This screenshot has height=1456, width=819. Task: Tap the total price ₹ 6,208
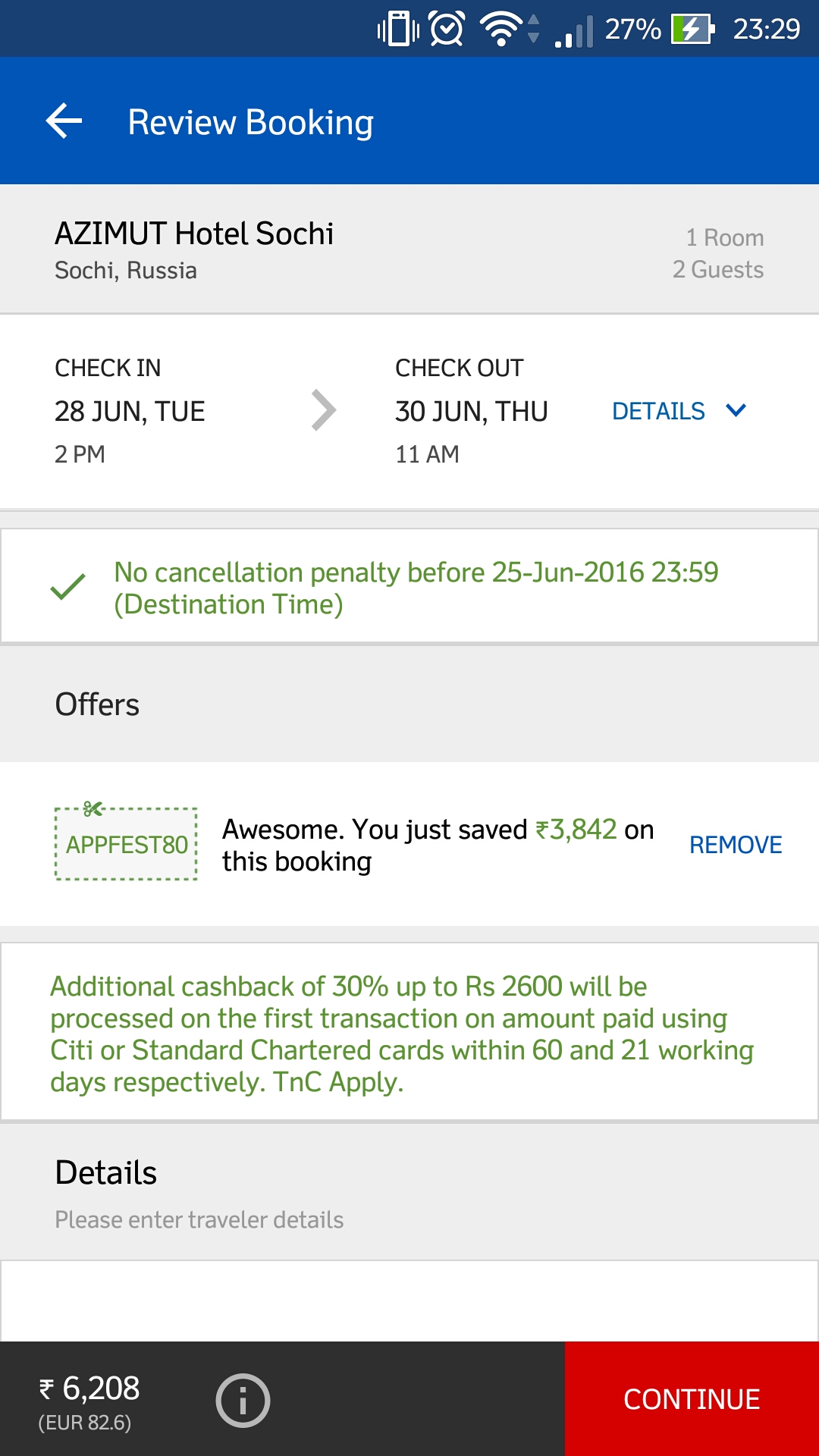pos(90,1389)
